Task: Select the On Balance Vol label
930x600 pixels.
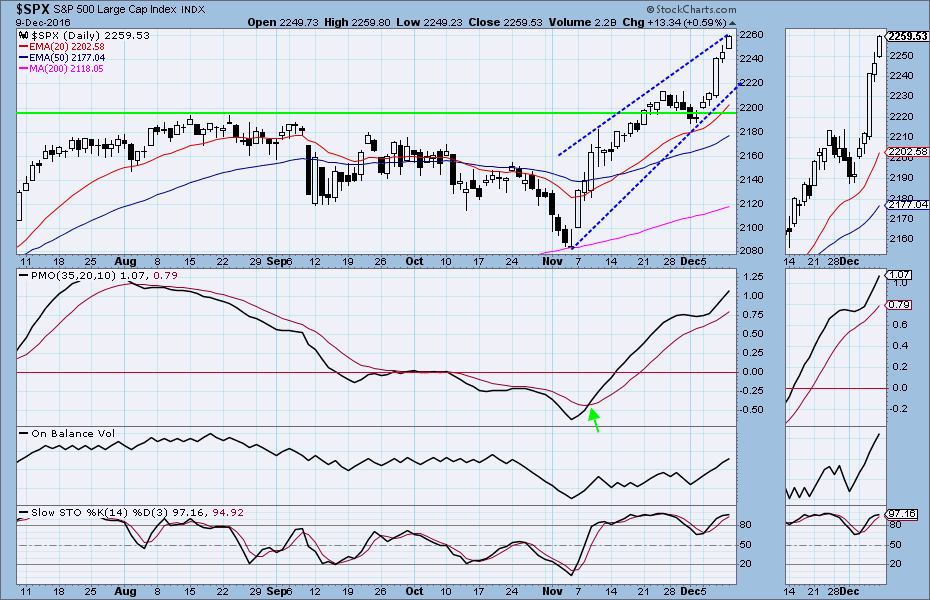Action: click(x=66, y=433)
